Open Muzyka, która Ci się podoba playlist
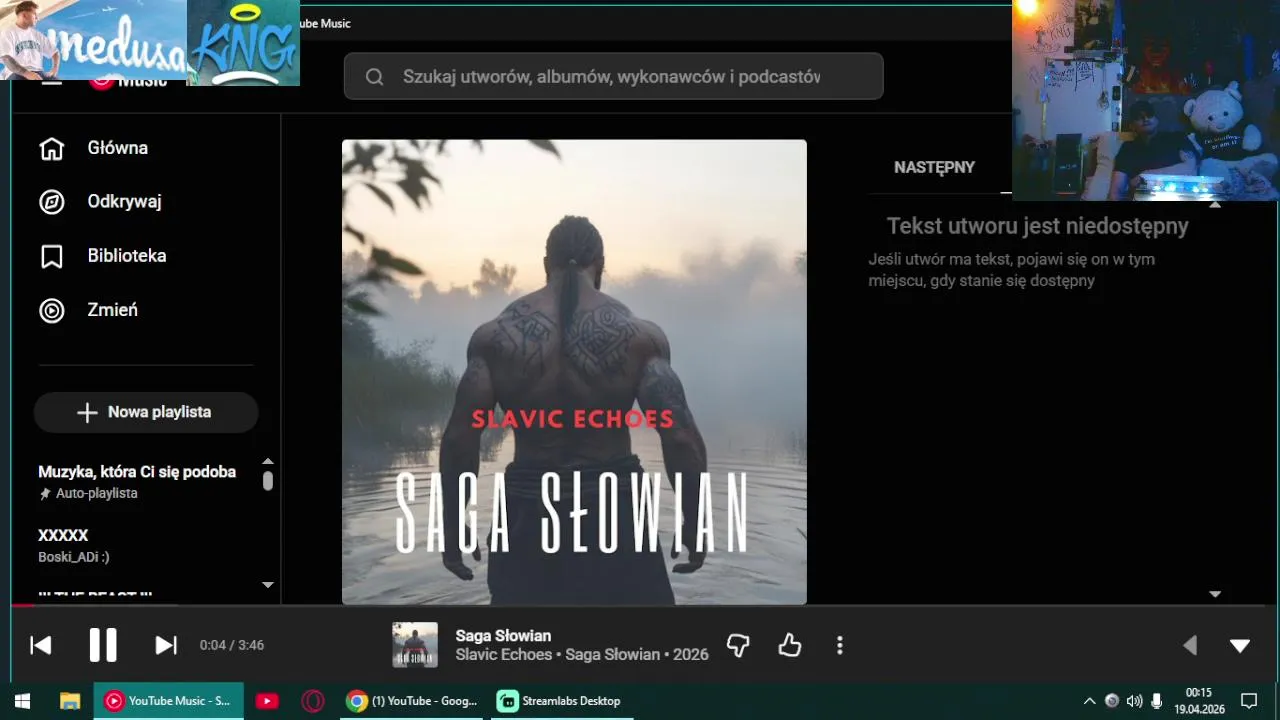 tap(137, 472)
